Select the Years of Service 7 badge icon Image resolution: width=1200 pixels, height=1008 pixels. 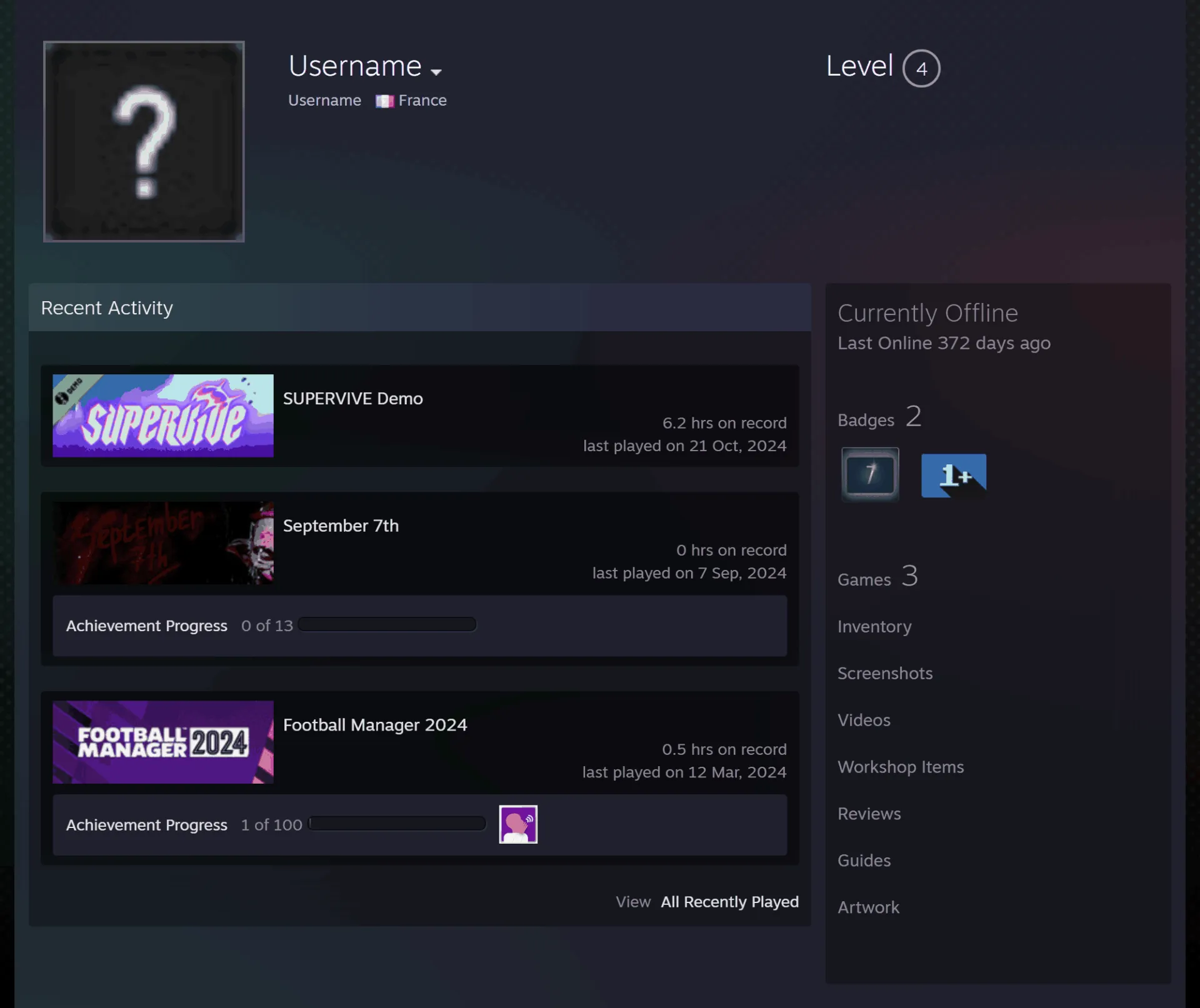tap(870, 474)
